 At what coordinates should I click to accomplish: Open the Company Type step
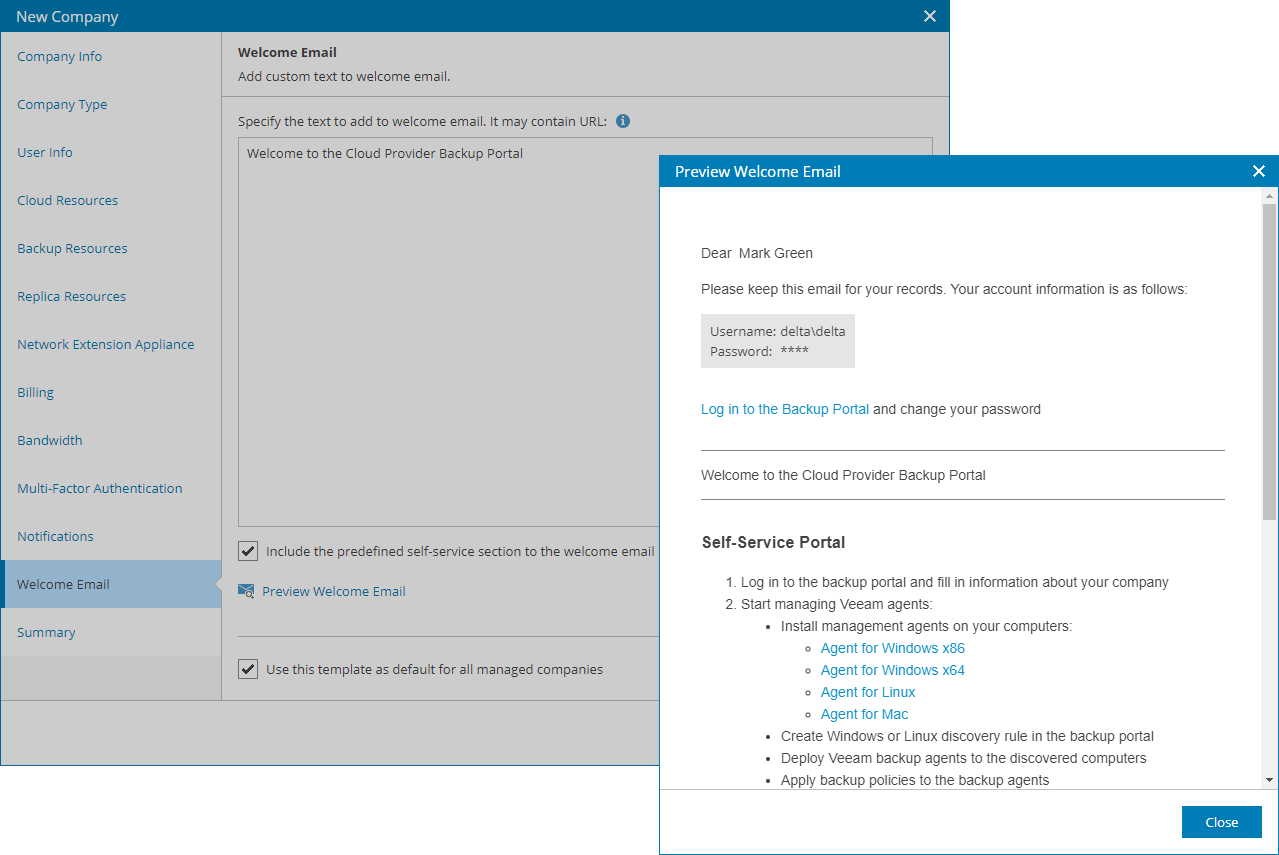111,104
